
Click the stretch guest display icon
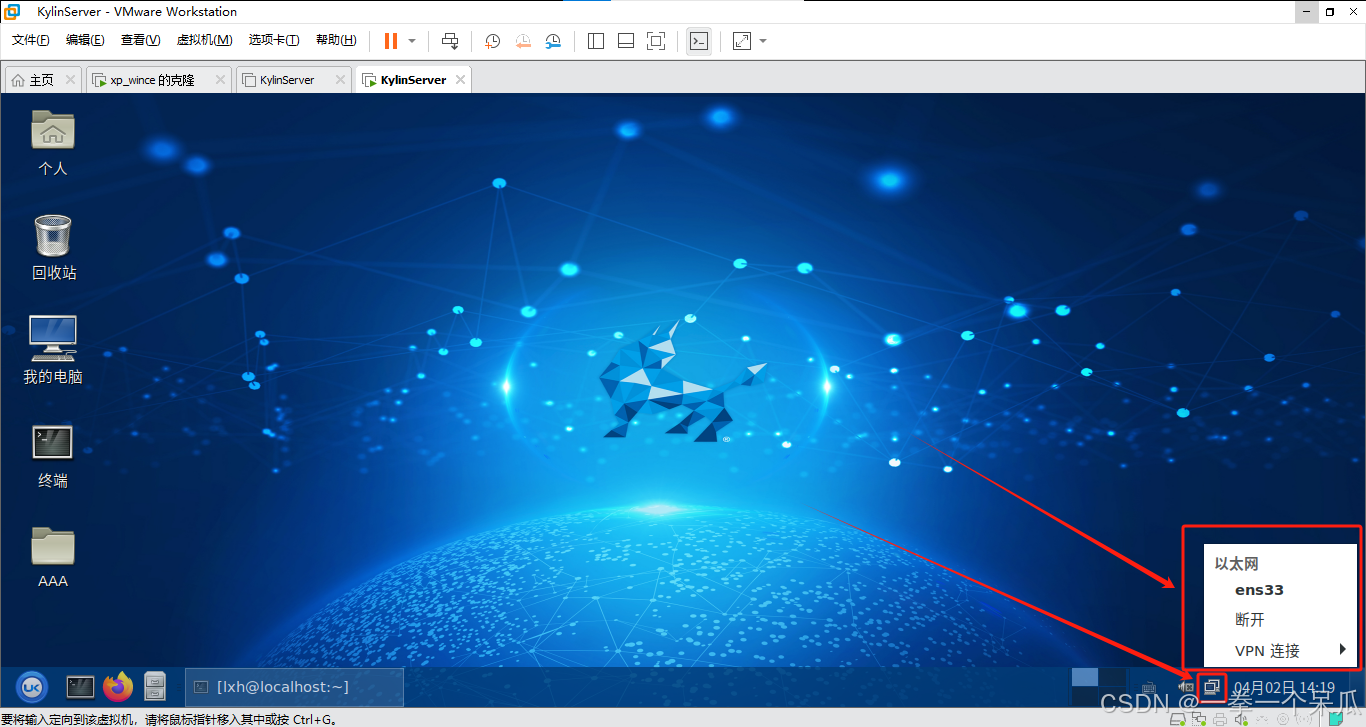point(742,41)
